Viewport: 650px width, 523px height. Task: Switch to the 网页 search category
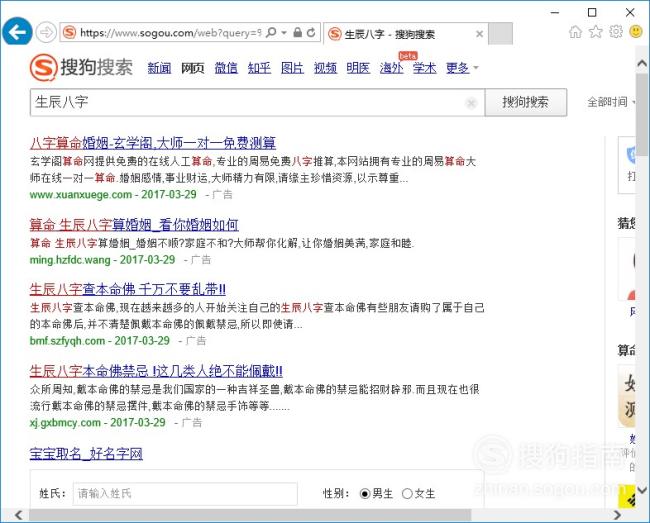pyautogui.click(x=193, y=68)
